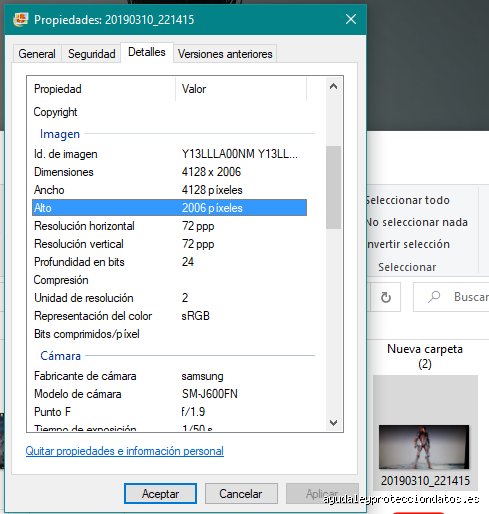Viewport: 489px width, 514px height.
Task: Select the Fabricante de cámara row
Action: click(169, 376)
